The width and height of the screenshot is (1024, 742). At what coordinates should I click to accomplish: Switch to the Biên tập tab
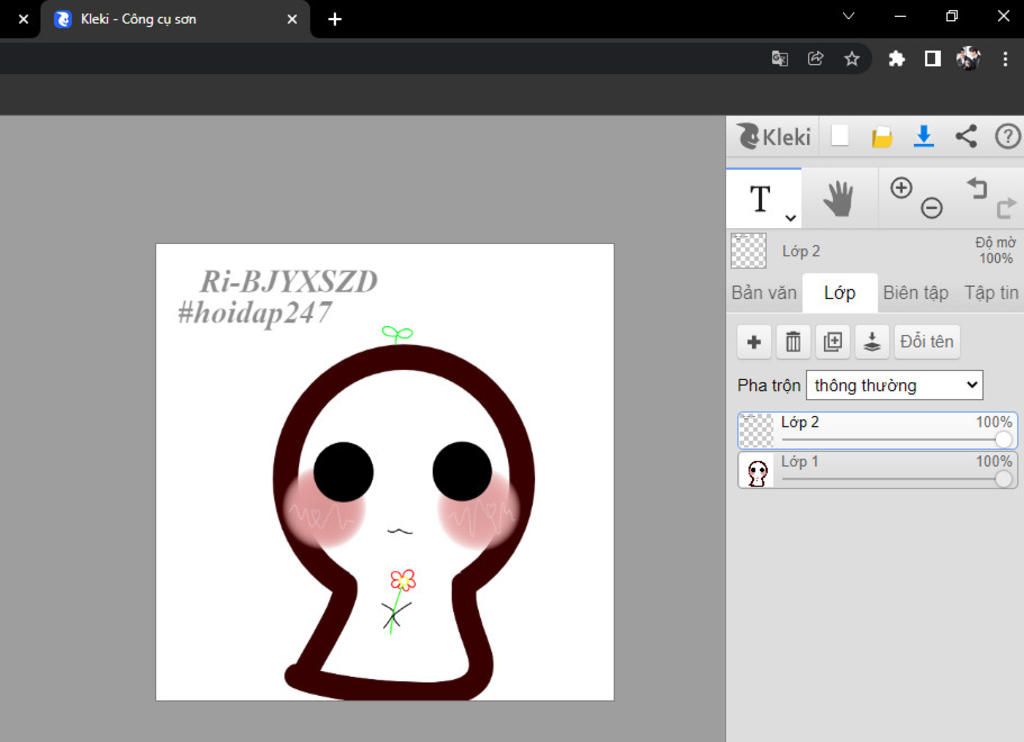click(x=915, y=293)
